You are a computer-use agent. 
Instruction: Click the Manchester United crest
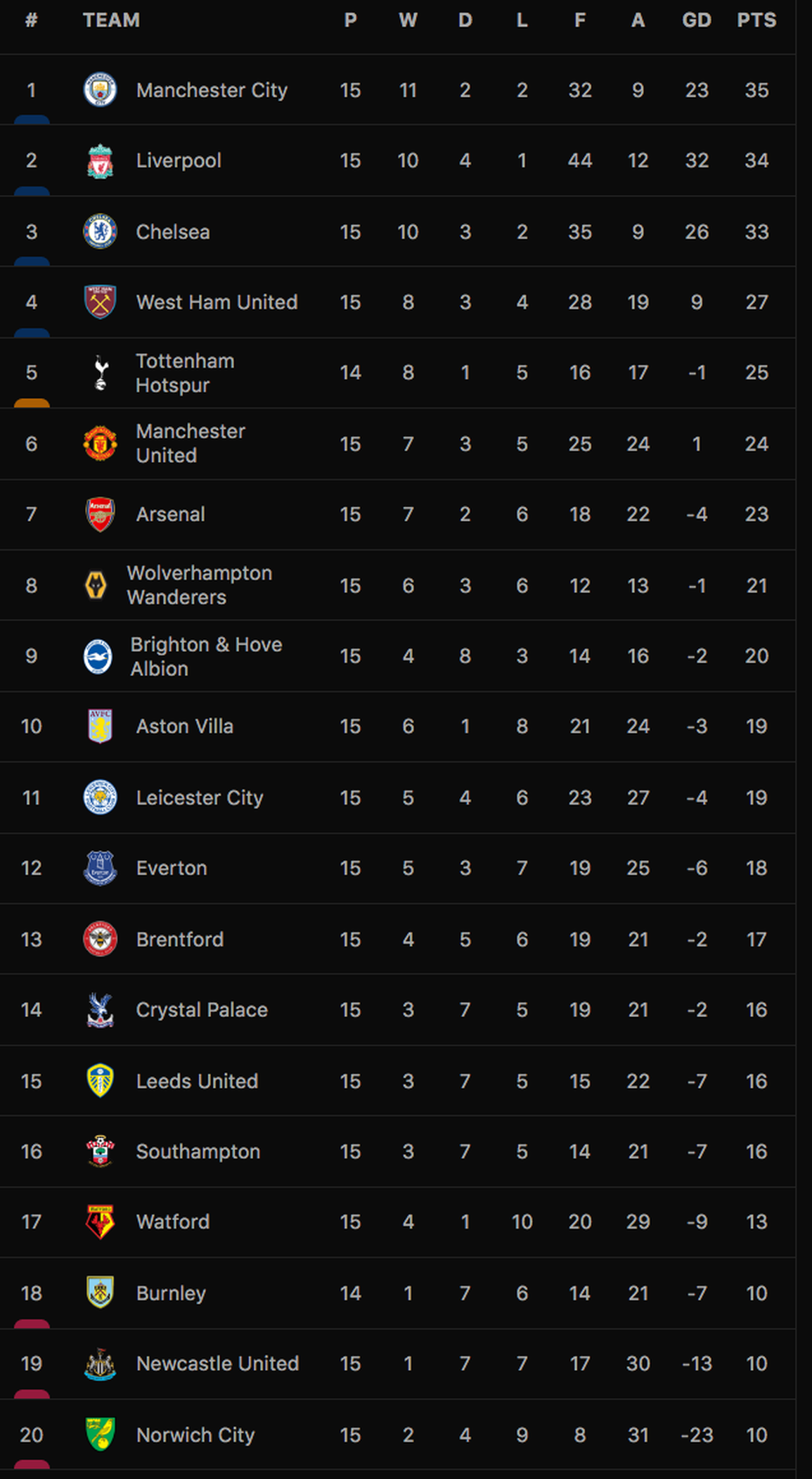(100, 443)
